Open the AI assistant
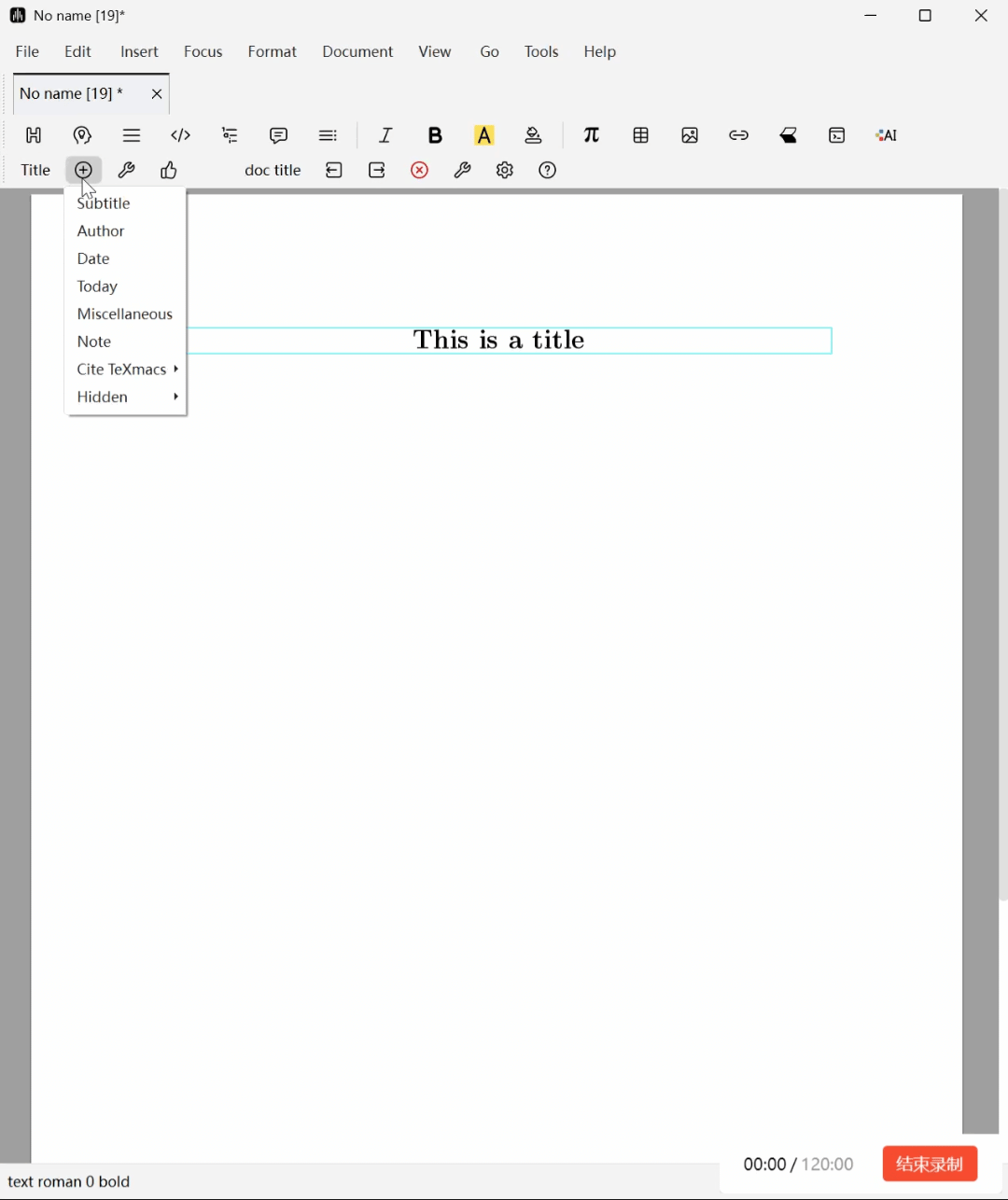 (x=885, y=135)
